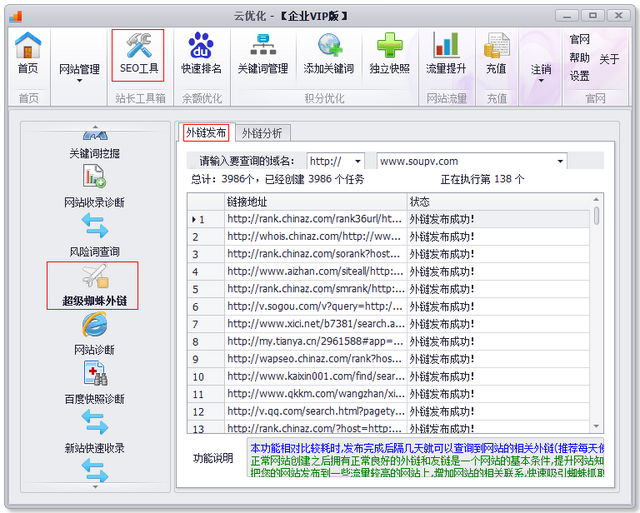Screen dimensions: 640x513
Task: Click the row header number 5
Action: click(x=206, y=289)
